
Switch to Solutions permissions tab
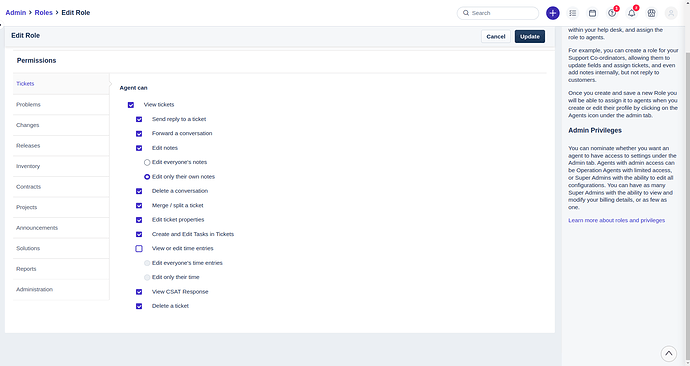(61, 249)
